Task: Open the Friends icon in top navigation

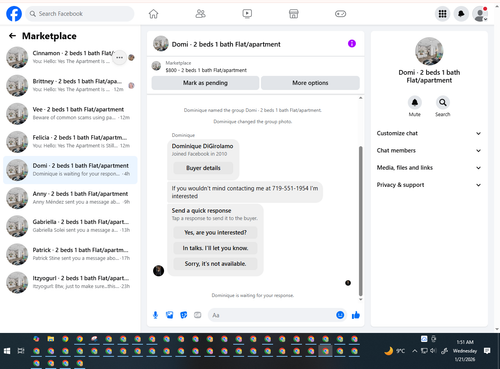Action: [x=200, y=14]
